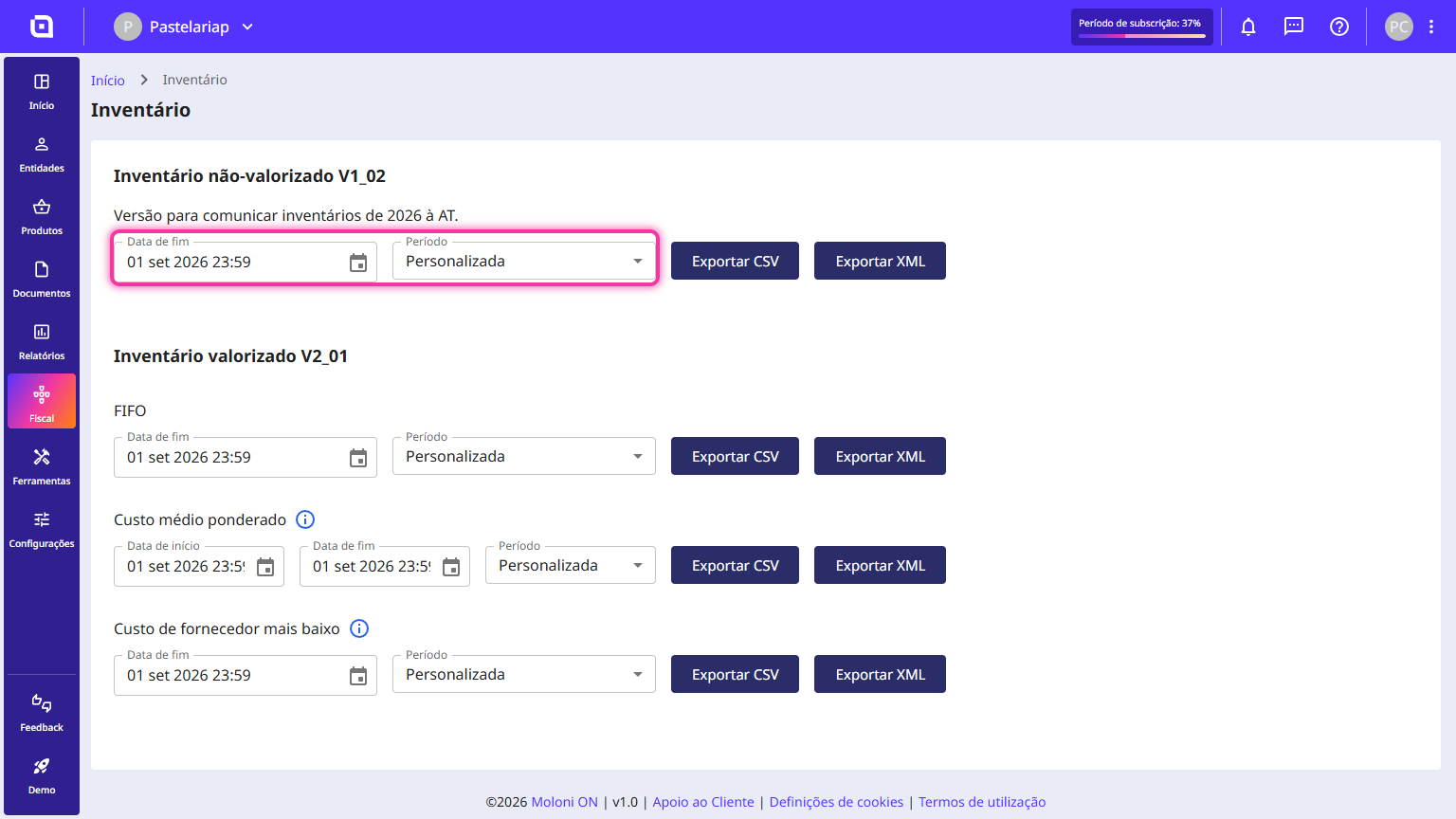Screen dimensions: 1456x819
Task: Open the Apoio ao Cliente footer link
Action: click(703, 802)
